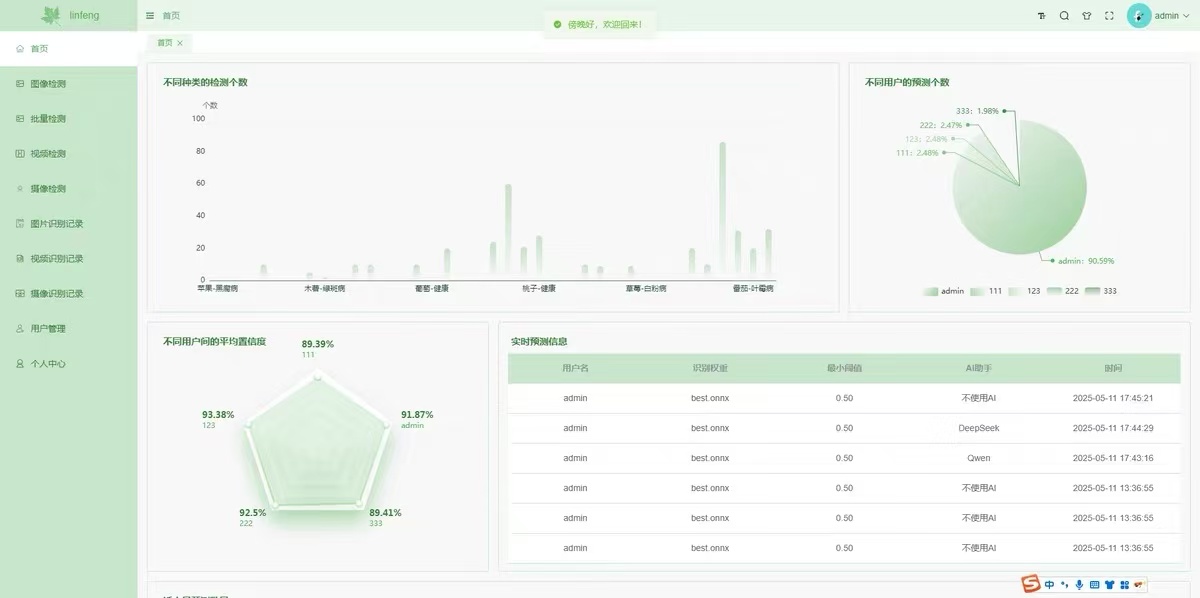Click radar value 89.41% for 333
Screen dimensions: 1200x598
tap(385, 513)
